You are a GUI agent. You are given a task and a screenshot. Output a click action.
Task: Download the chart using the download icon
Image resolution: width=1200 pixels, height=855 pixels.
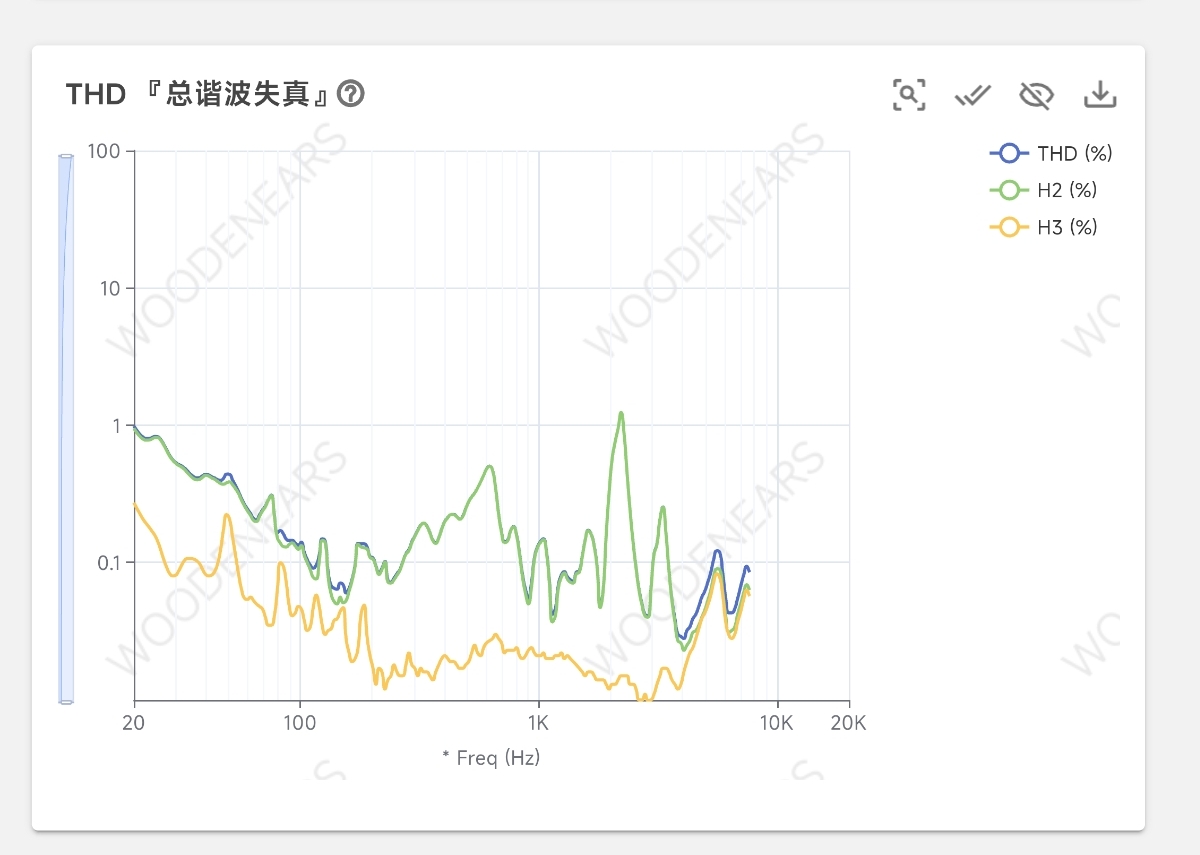point(1100,95)
